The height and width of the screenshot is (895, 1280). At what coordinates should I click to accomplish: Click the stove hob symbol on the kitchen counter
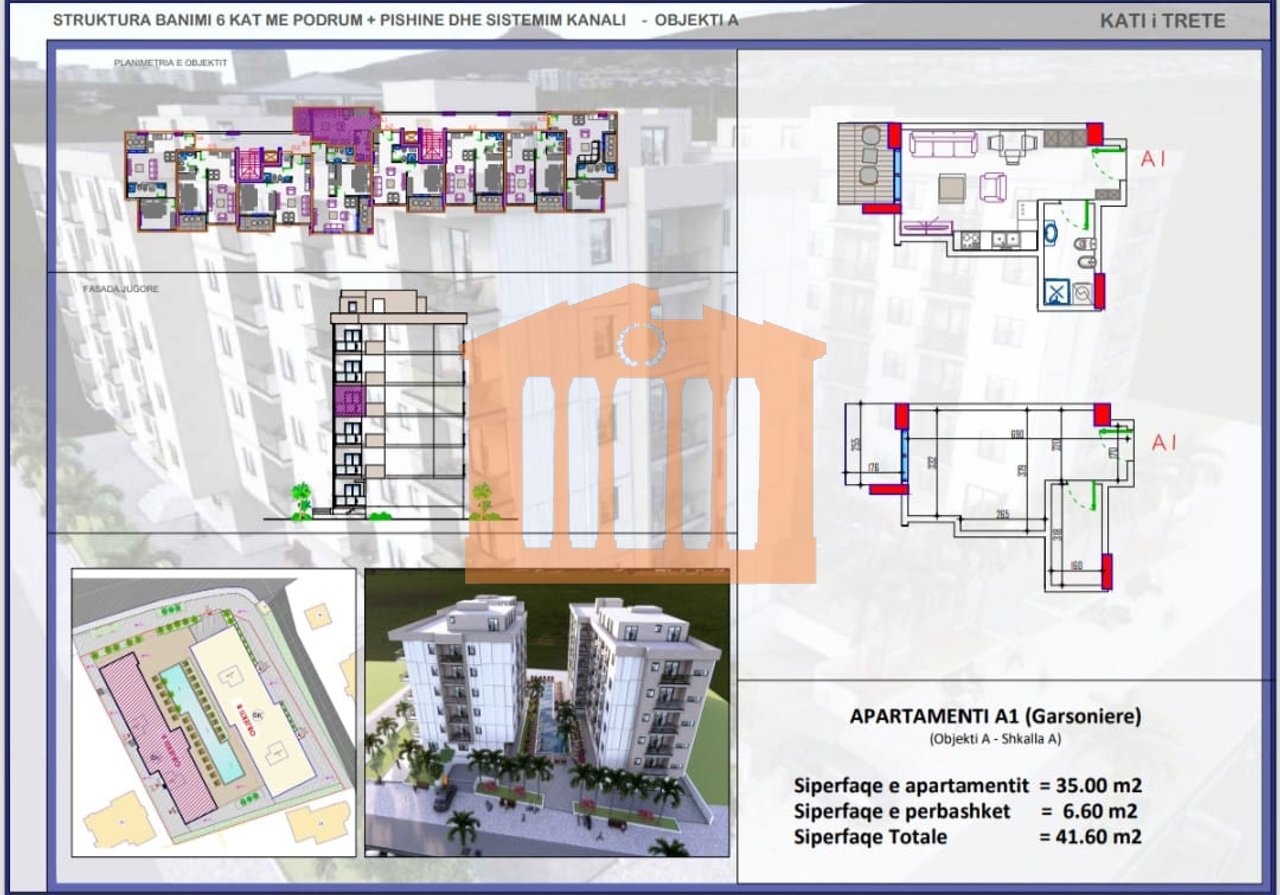969,239
